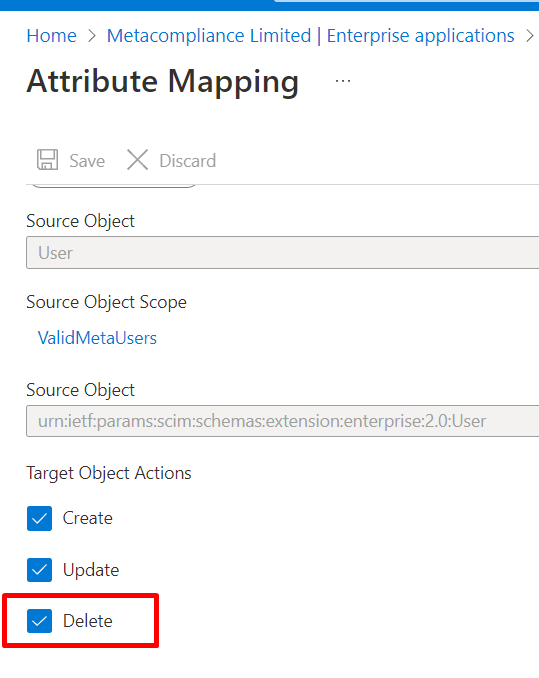Click the Target Object Actions label

click(x=109, y=473)
